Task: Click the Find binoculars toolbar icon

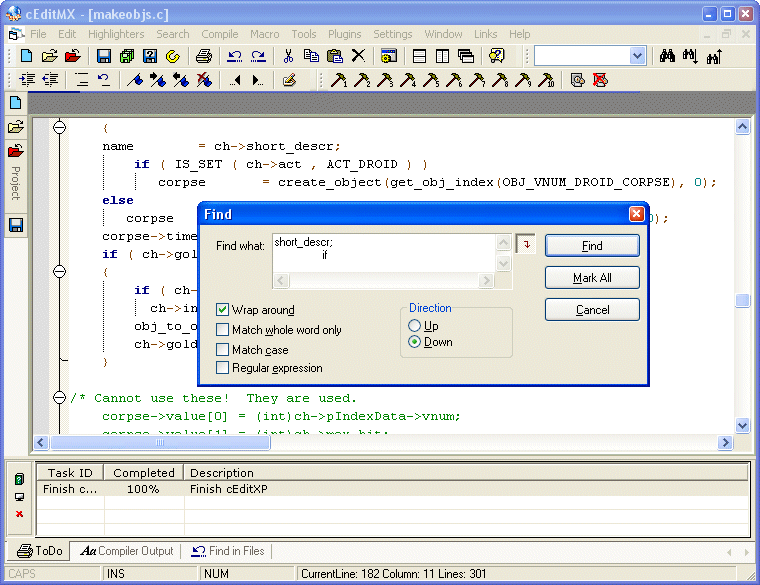Action: point(669,56)
